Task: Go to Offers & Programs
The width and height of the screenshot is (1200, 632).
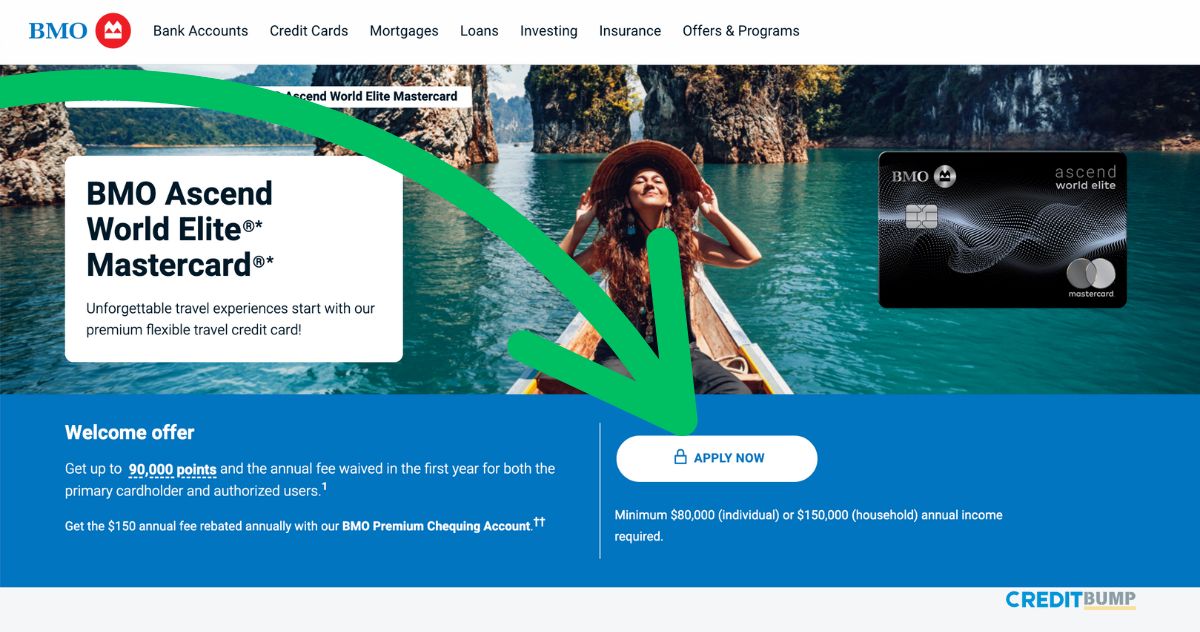Action: point(741,31)
